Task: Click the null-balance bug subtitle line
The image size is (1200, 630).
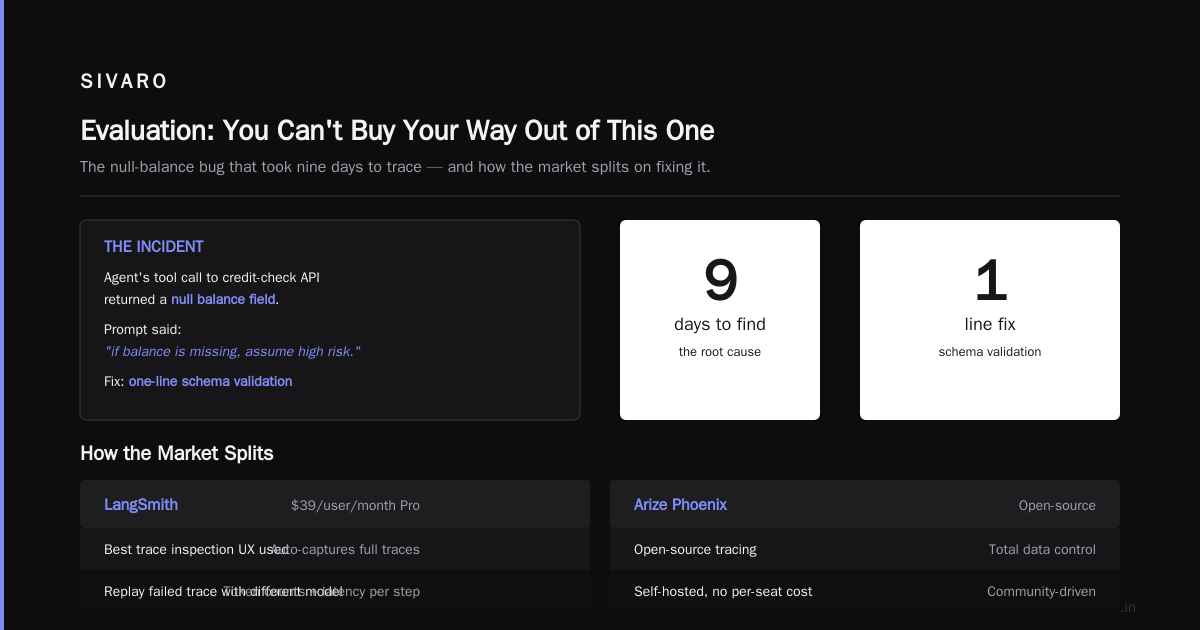Action: tap(395, 167)
